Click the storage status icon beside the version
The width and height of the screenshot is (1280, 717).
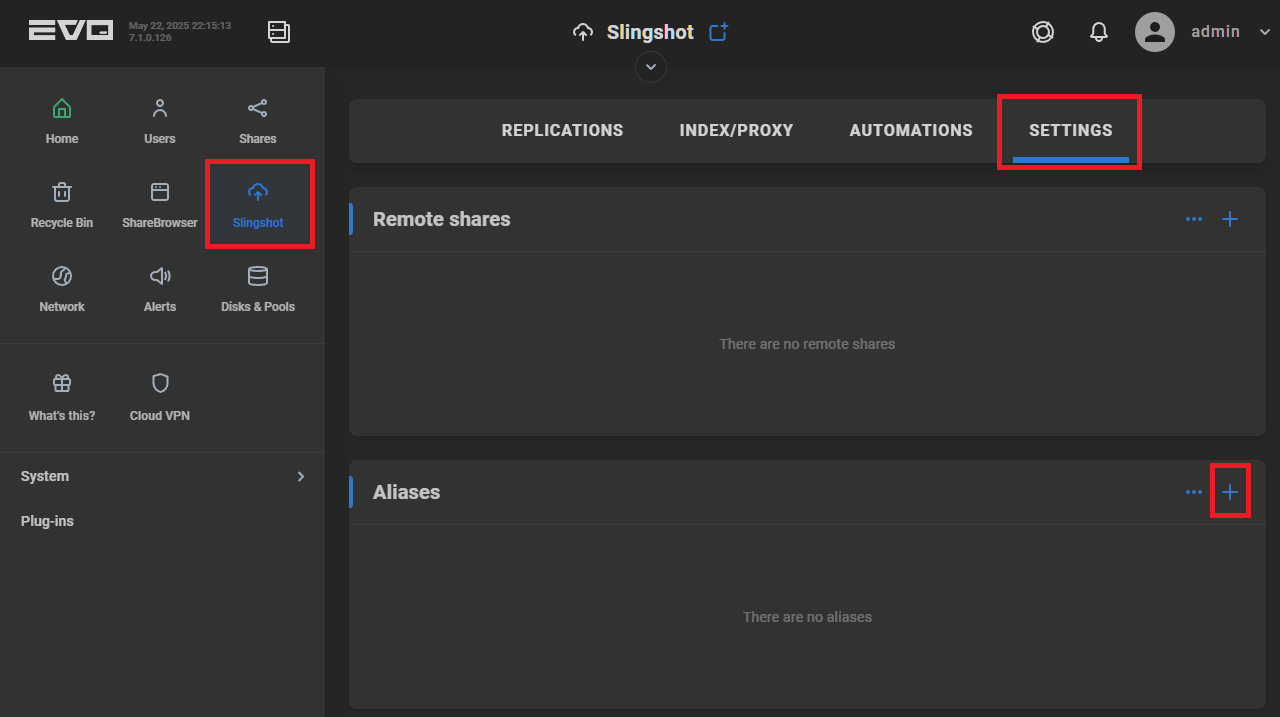[279, 32]
